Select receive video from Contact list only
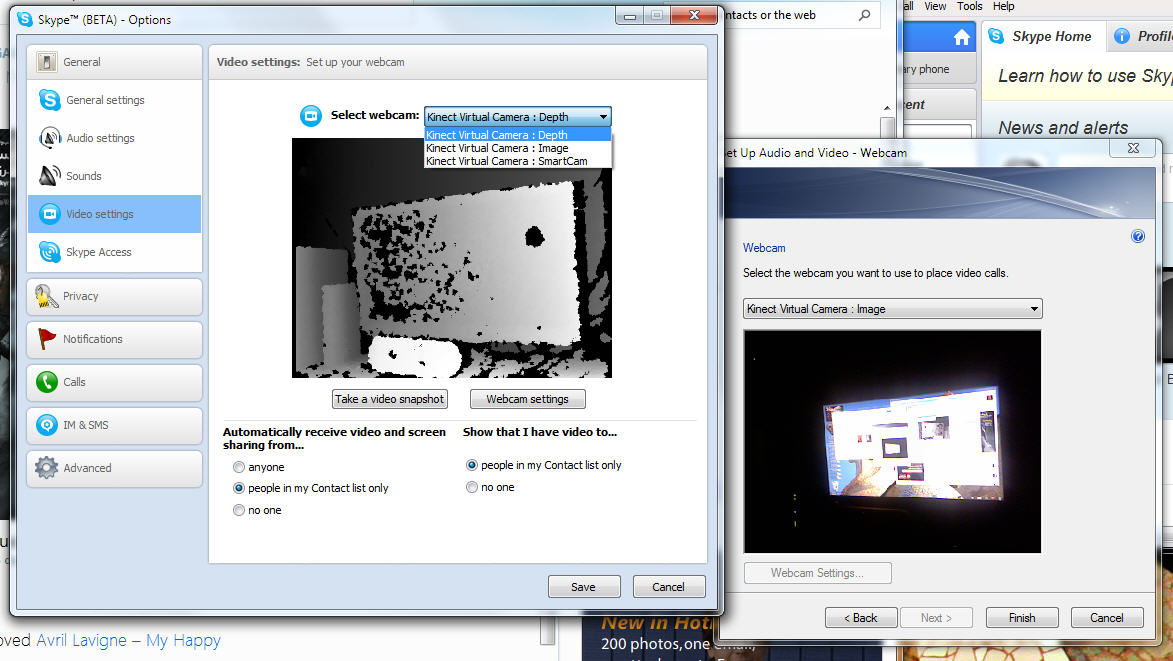The width and height of the screenshot is (1173, 661). tap(239, 488)
